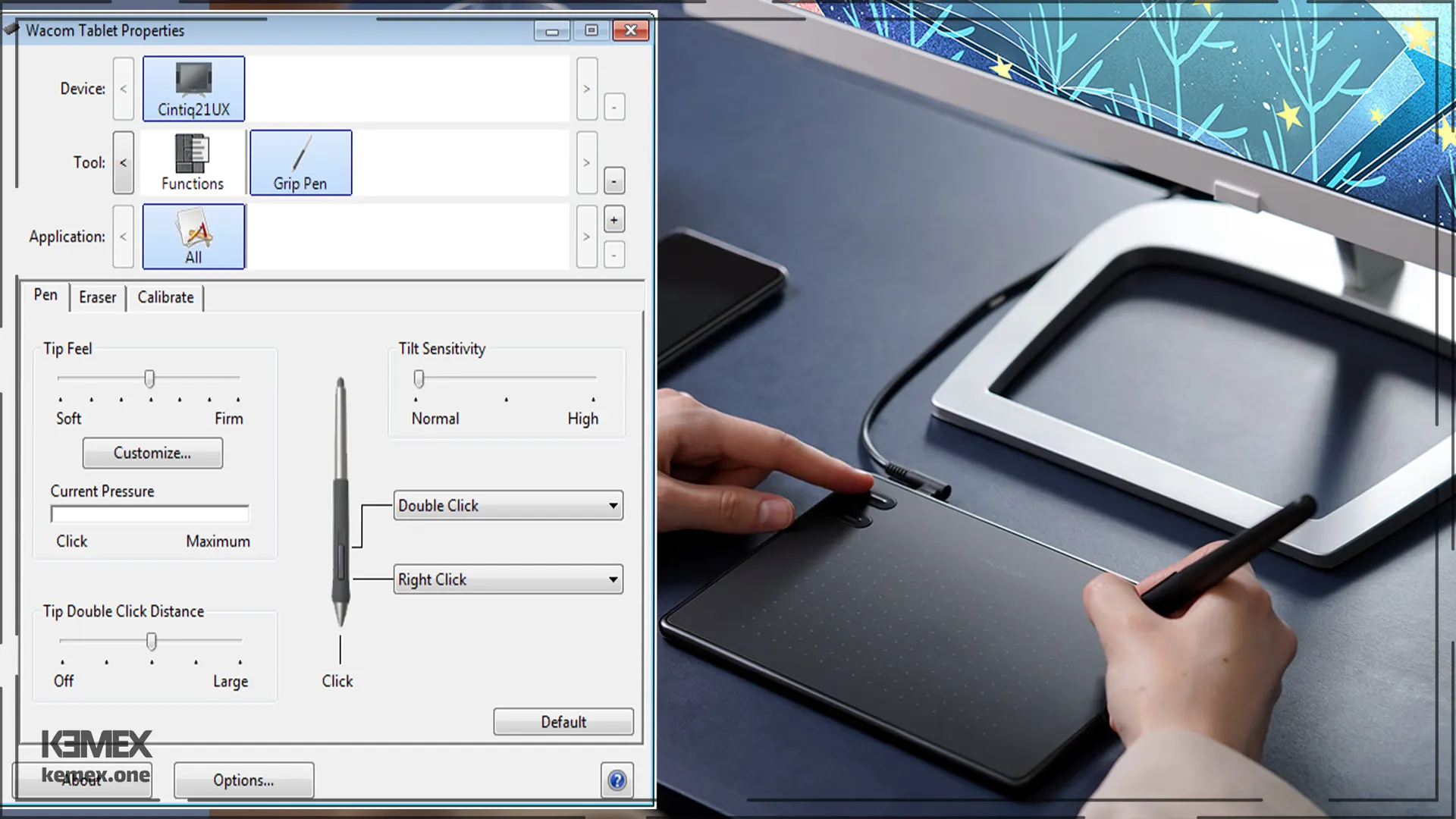The height and width of the screenshot is (819, 1456).
Task: Click the 'Maximum' label
Action: click(x=218, y=541)
